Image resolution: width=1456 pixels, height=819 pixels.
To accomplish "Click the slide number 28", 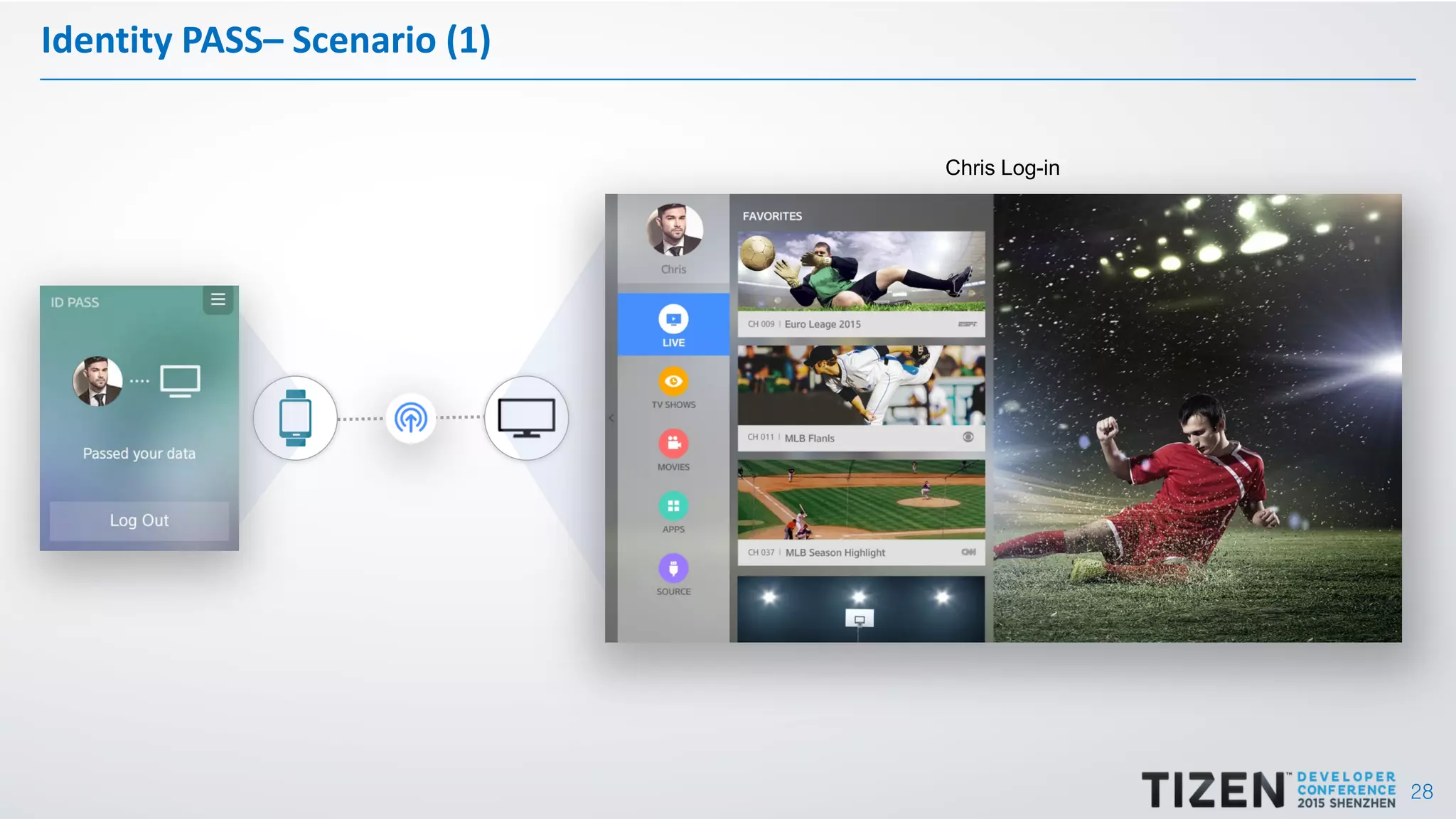I will [1422, 791].
